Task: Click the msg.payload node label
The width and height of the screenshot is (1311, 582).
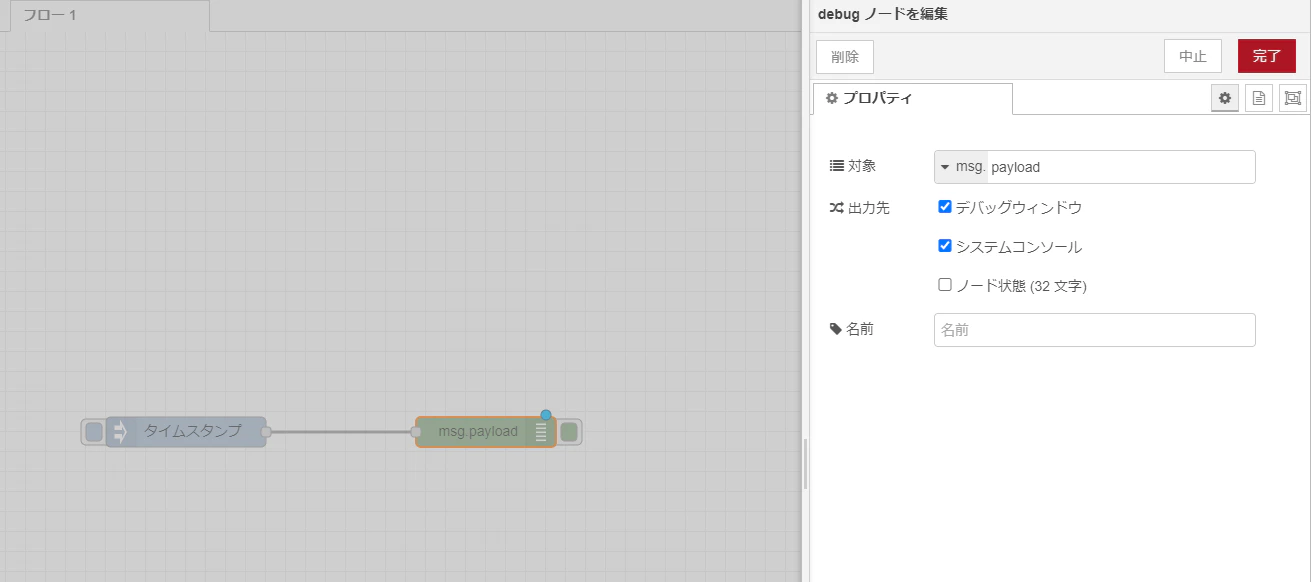Action: pos(478,432)
